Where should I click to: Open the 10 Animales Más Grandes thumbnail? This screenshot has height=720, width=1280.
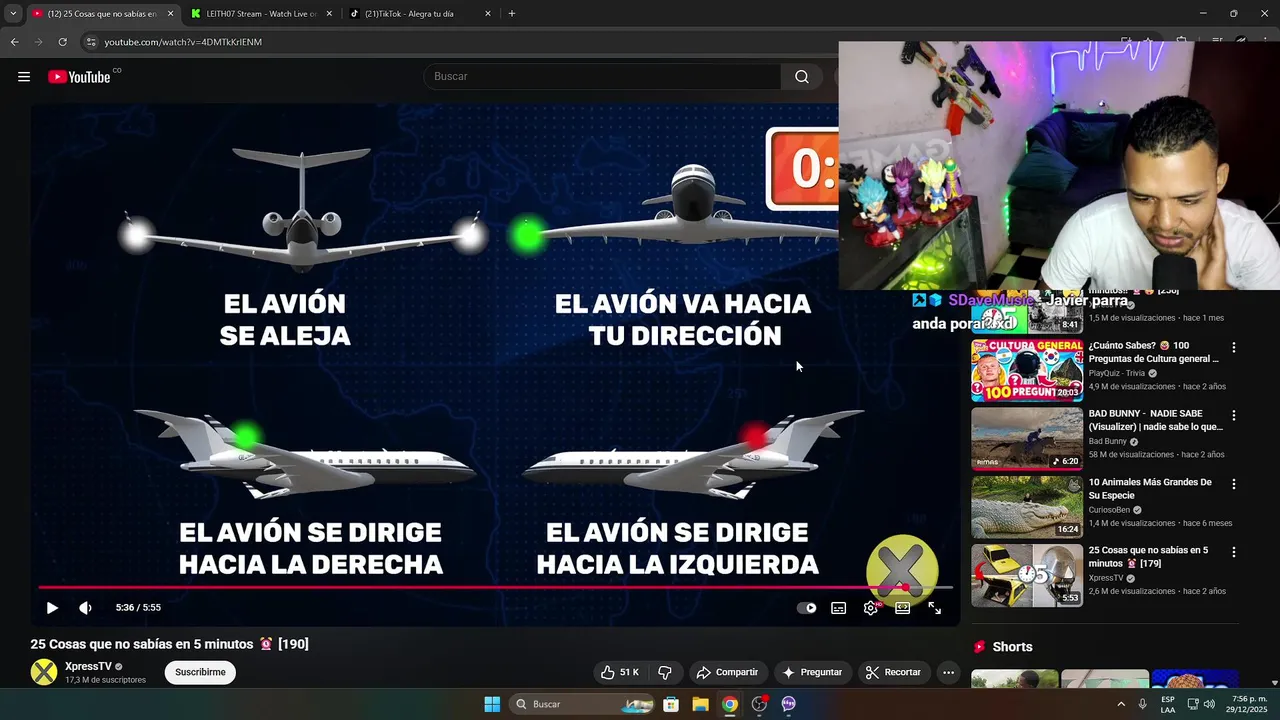pos(1027,507)
